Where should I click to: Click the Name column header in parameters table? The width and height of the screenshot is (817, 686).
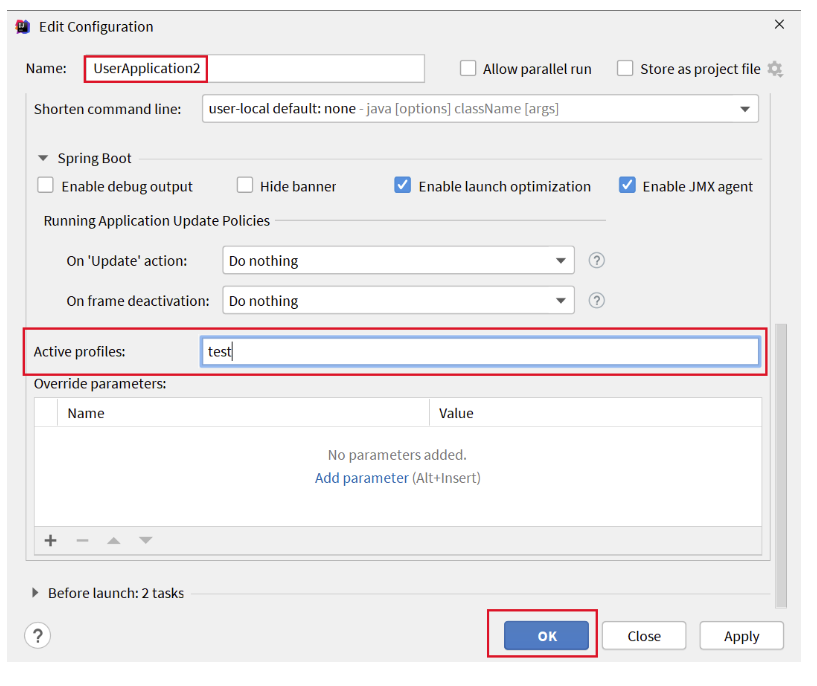point(243,413)
